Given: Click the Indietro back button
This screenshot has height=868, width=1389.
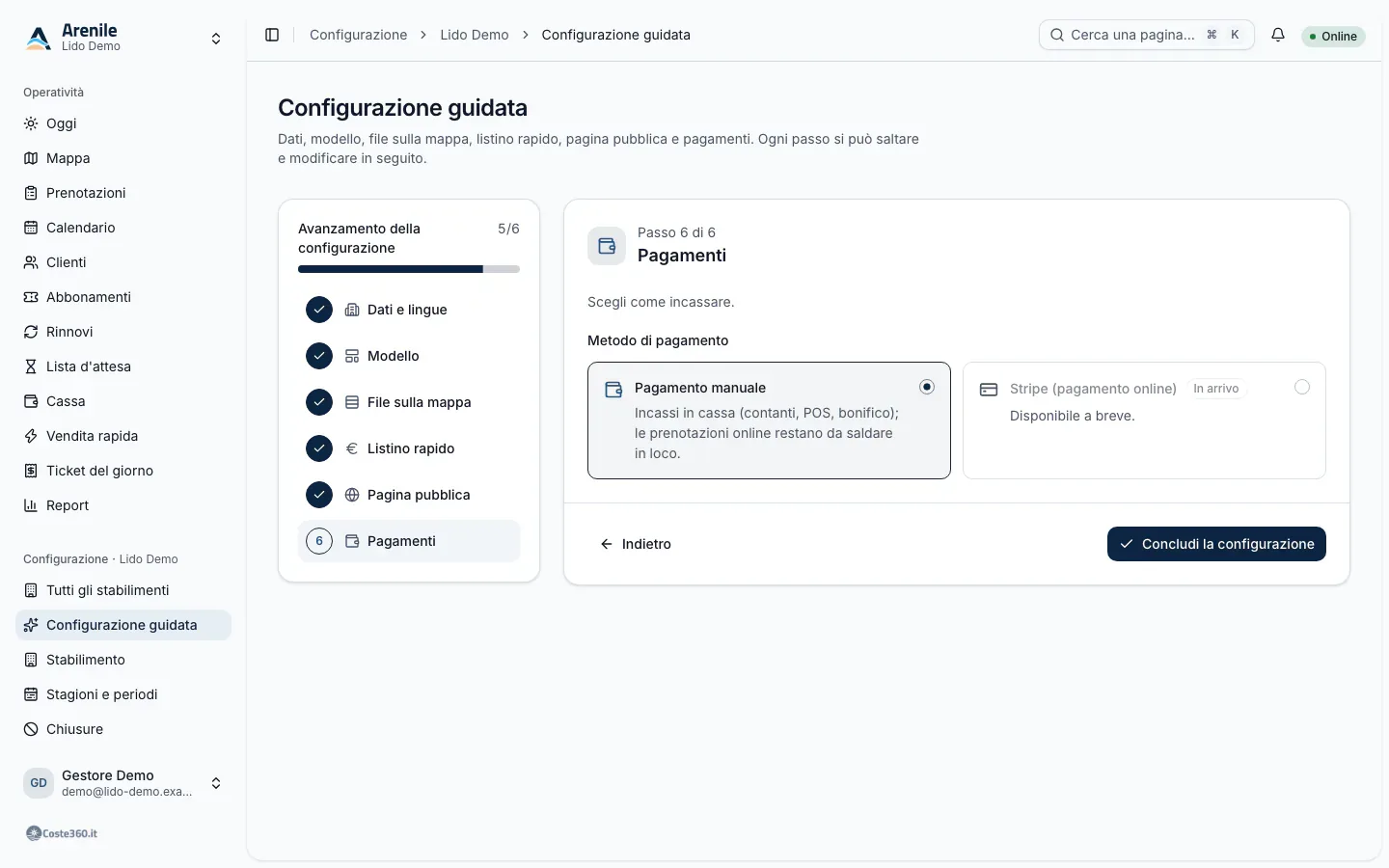Looking at the screenshot, I should 636,544.
